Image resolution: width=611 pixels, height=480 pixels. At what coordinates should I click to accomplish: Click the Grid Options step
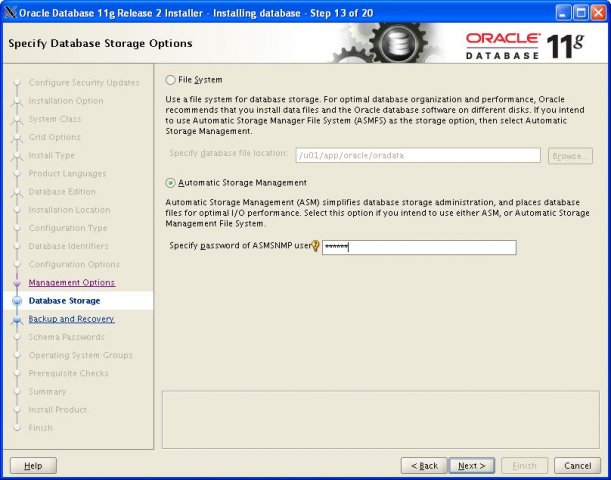(54, 137)
